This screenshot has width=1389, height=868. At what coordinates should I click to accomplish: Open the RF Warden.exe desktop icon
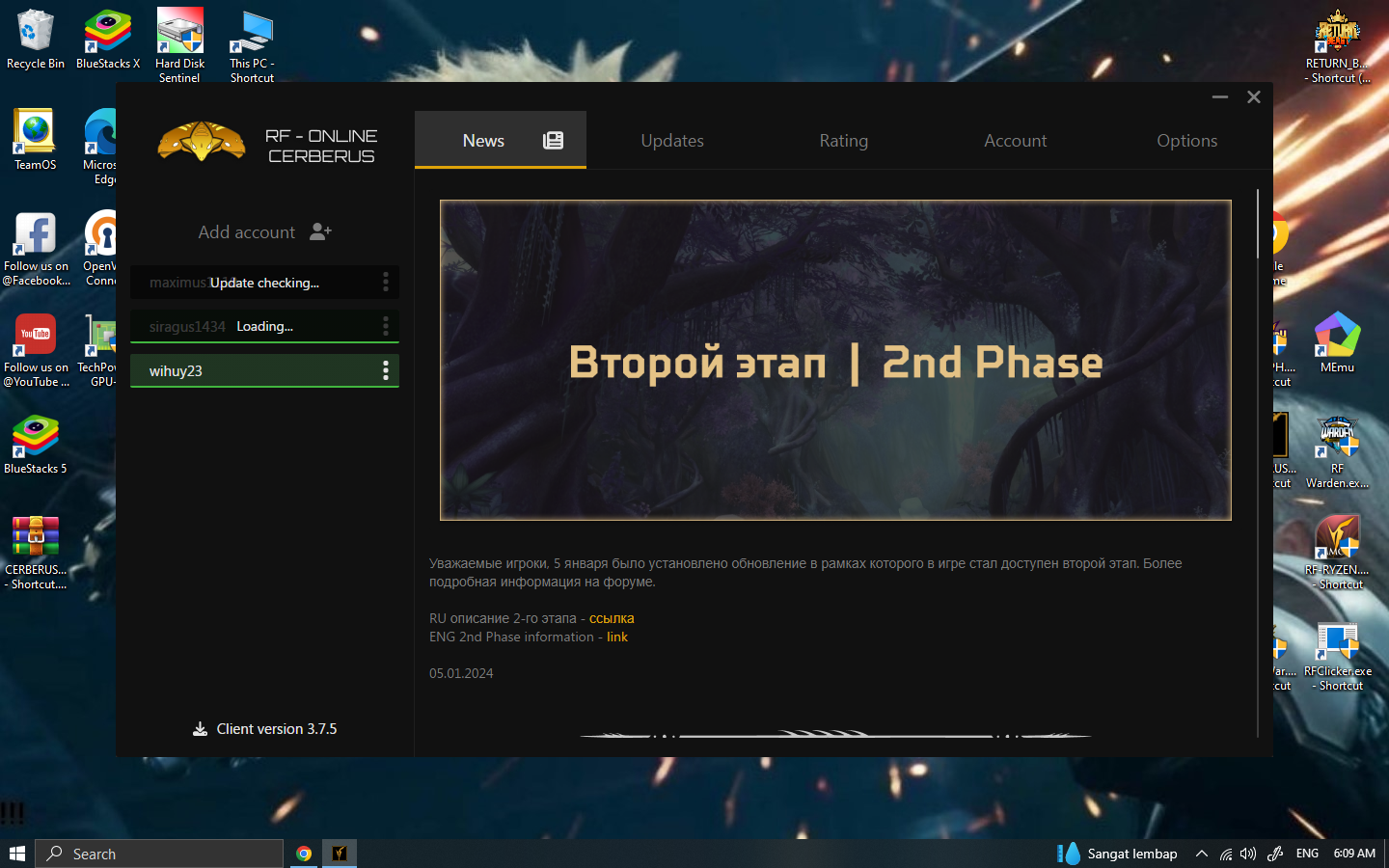coord(1338,451)
